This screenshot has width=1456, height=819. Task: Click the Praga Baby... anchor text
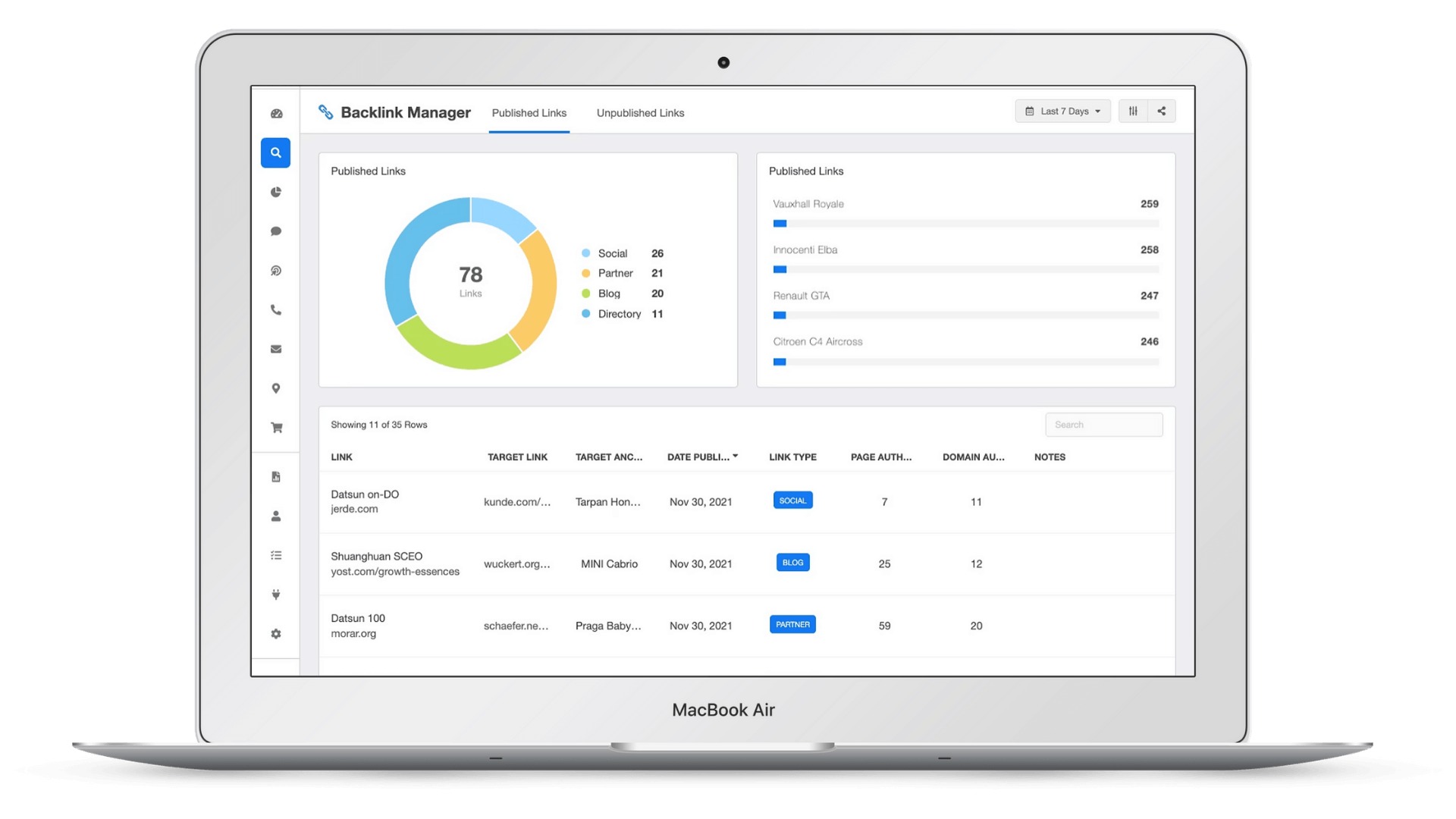tap(608, 626)
